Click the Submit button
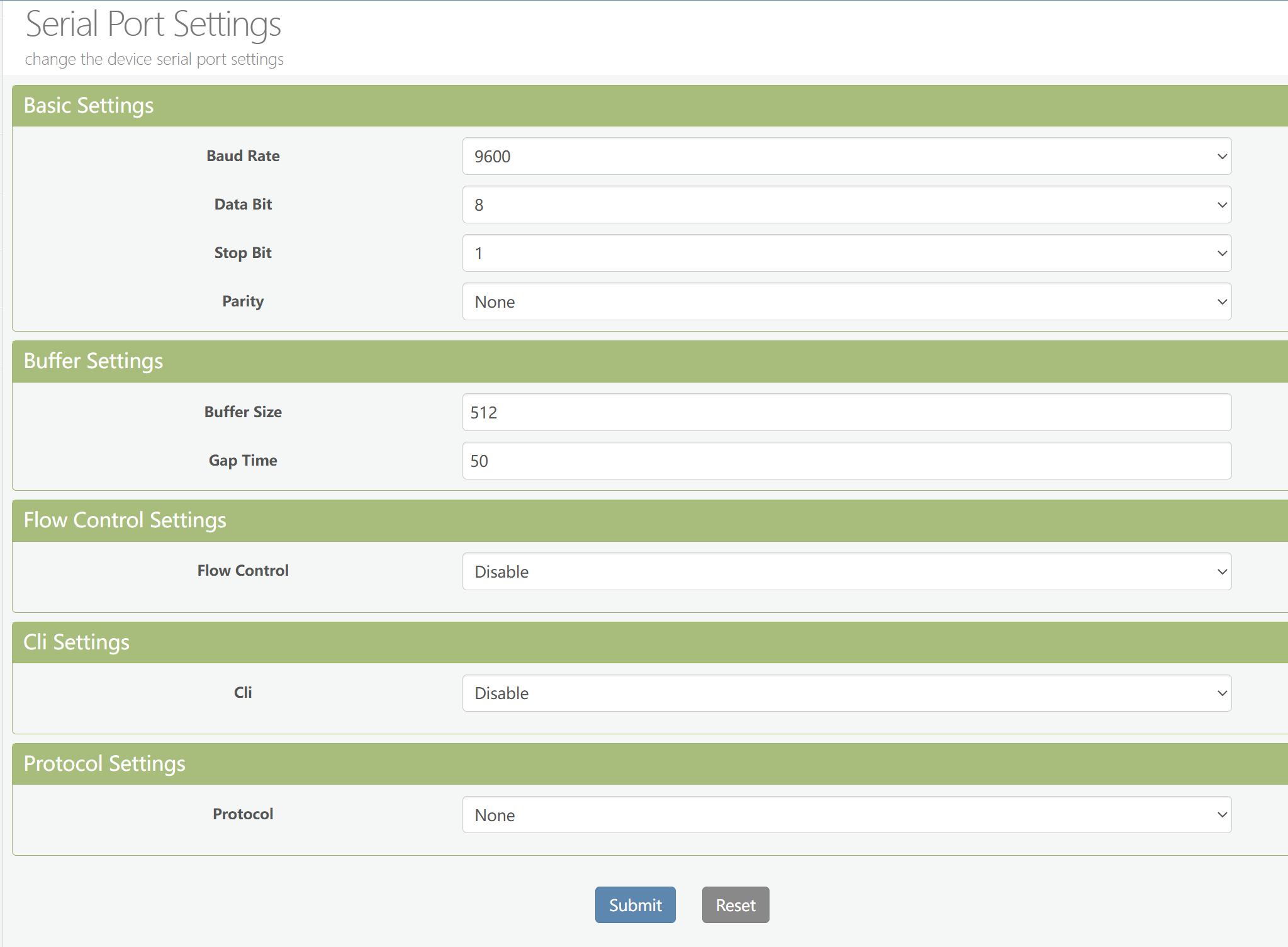Viewport: 1288px width, 947px height. (x=635, y=905)
